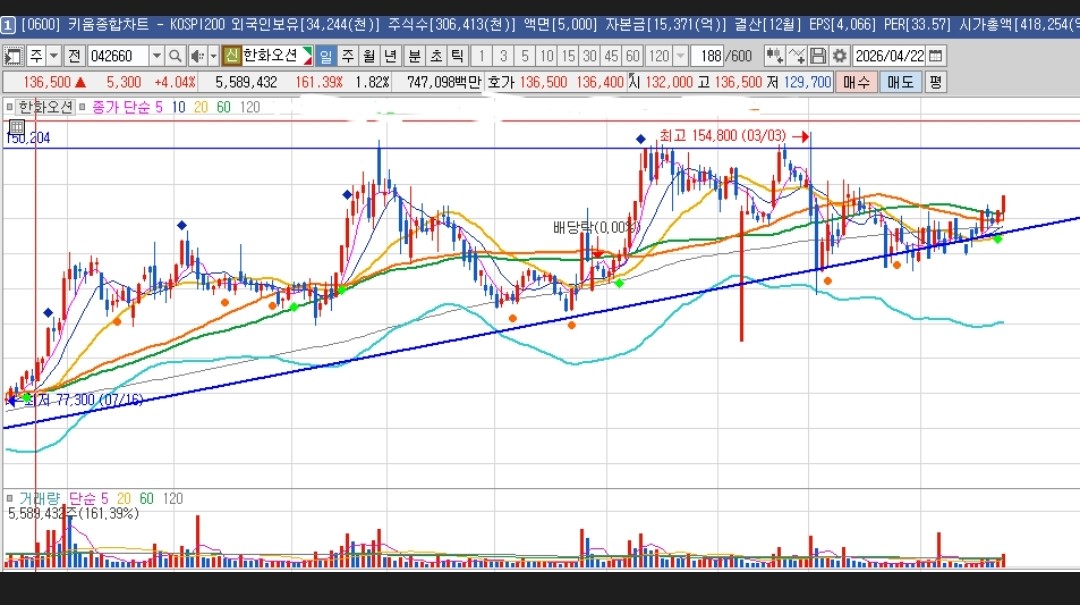This screenshot has height=605, width=1080.
Task: Toggle daily (일) chart period
Action: tap(327, 56)
